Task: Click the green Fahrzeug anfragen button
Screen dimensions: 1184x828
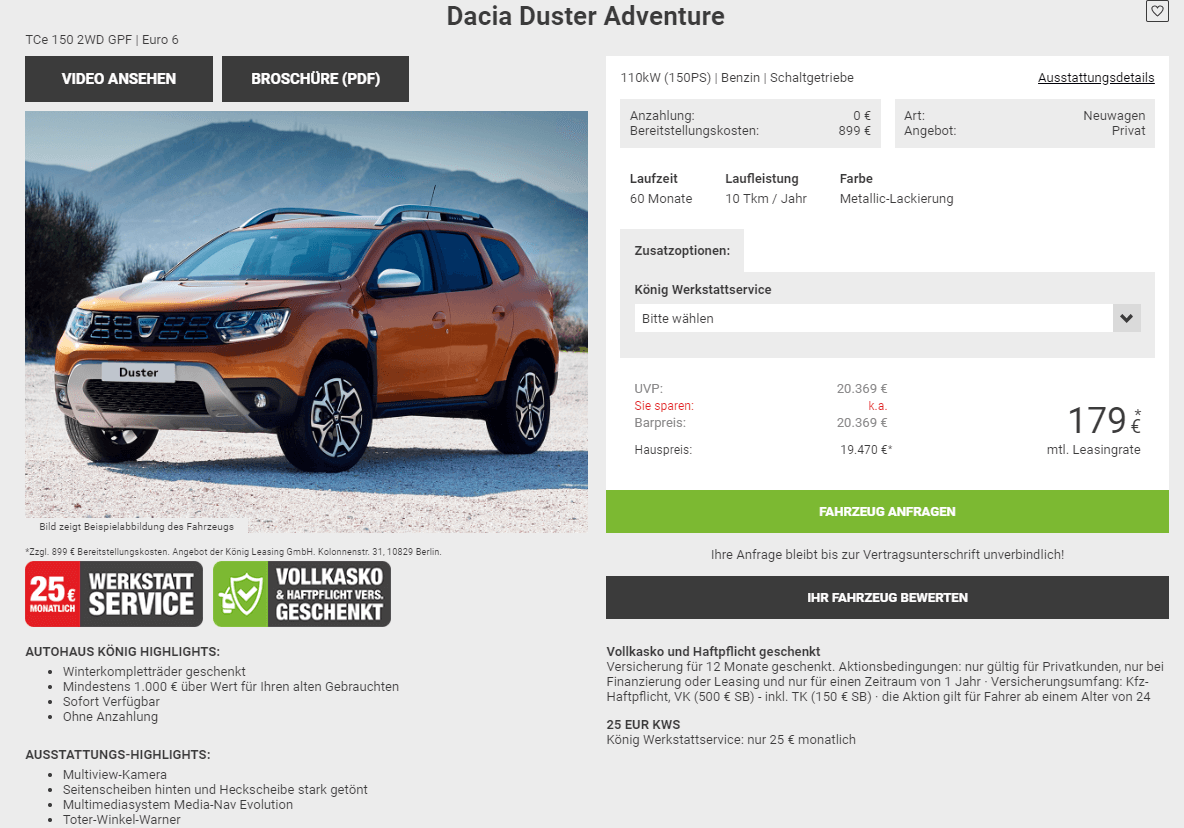Action: 887,512
